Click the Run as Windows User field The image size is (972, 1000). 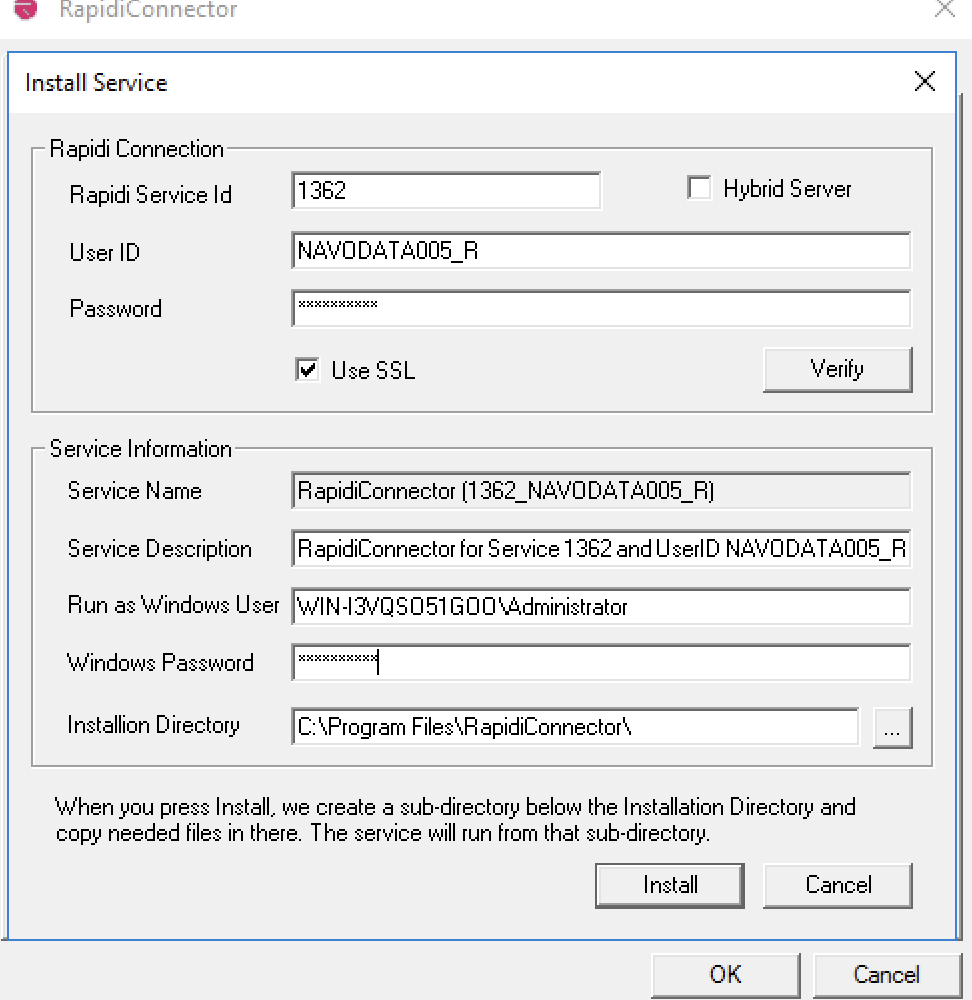pyautogui.click(x=601, y=607)
